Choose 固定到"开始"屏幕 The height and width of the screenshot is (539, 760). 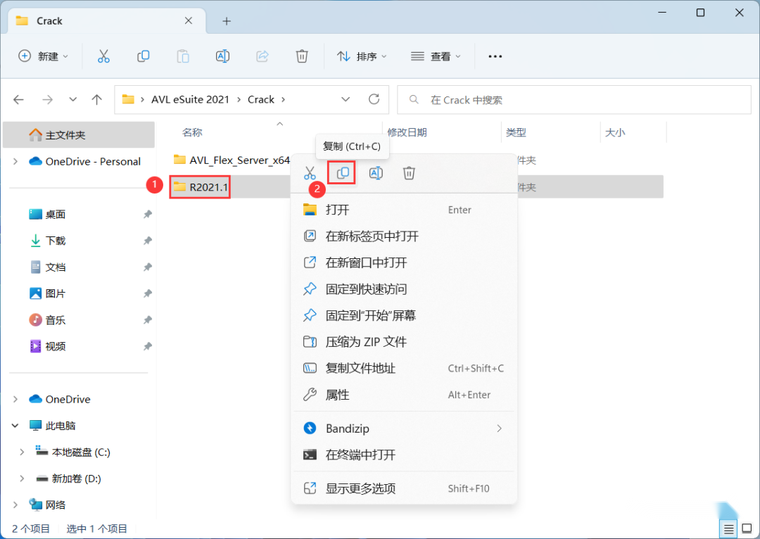coord(404,316)
